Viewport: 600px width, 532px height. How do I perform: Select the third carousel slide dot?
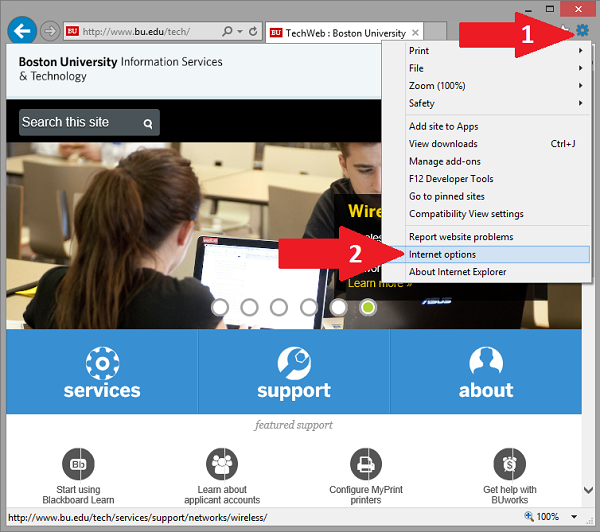pyautogui.click(x=279, y=307)
